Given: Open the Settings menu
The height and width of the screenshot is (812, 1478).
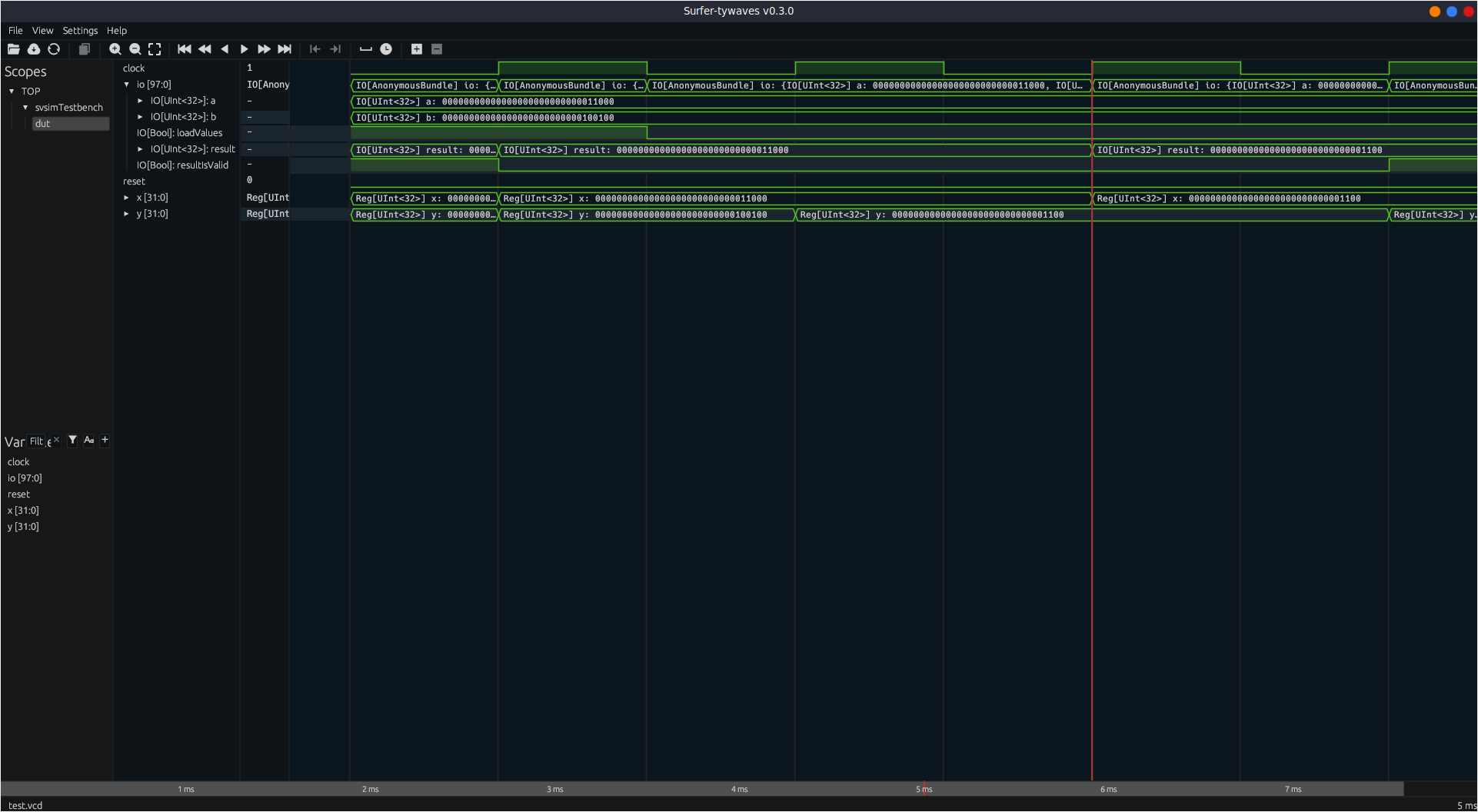Looking at the screenshot, I should [80, 31].
